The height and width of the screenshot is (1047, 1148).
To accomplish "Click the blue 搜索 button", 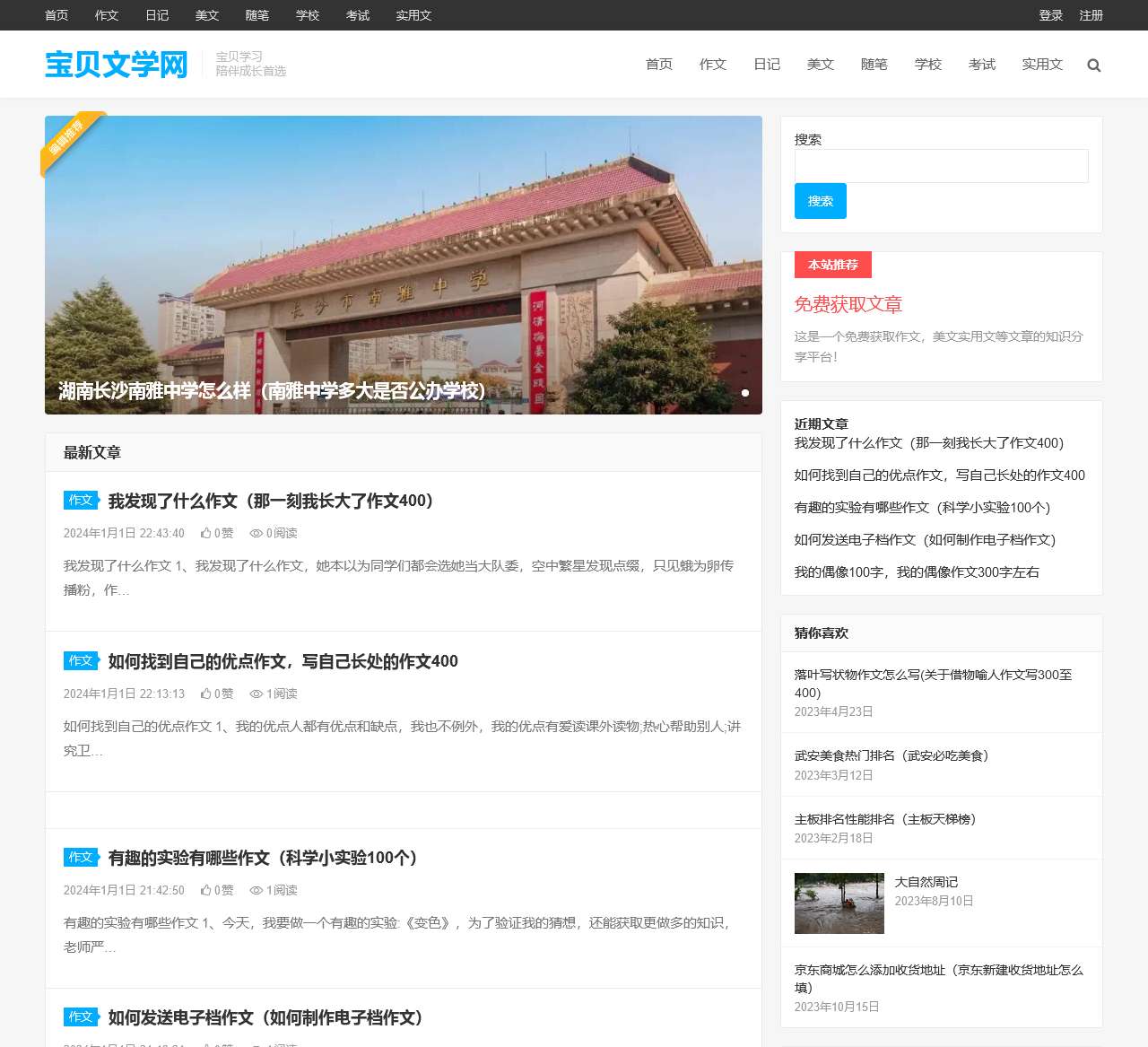I will 820,201.
